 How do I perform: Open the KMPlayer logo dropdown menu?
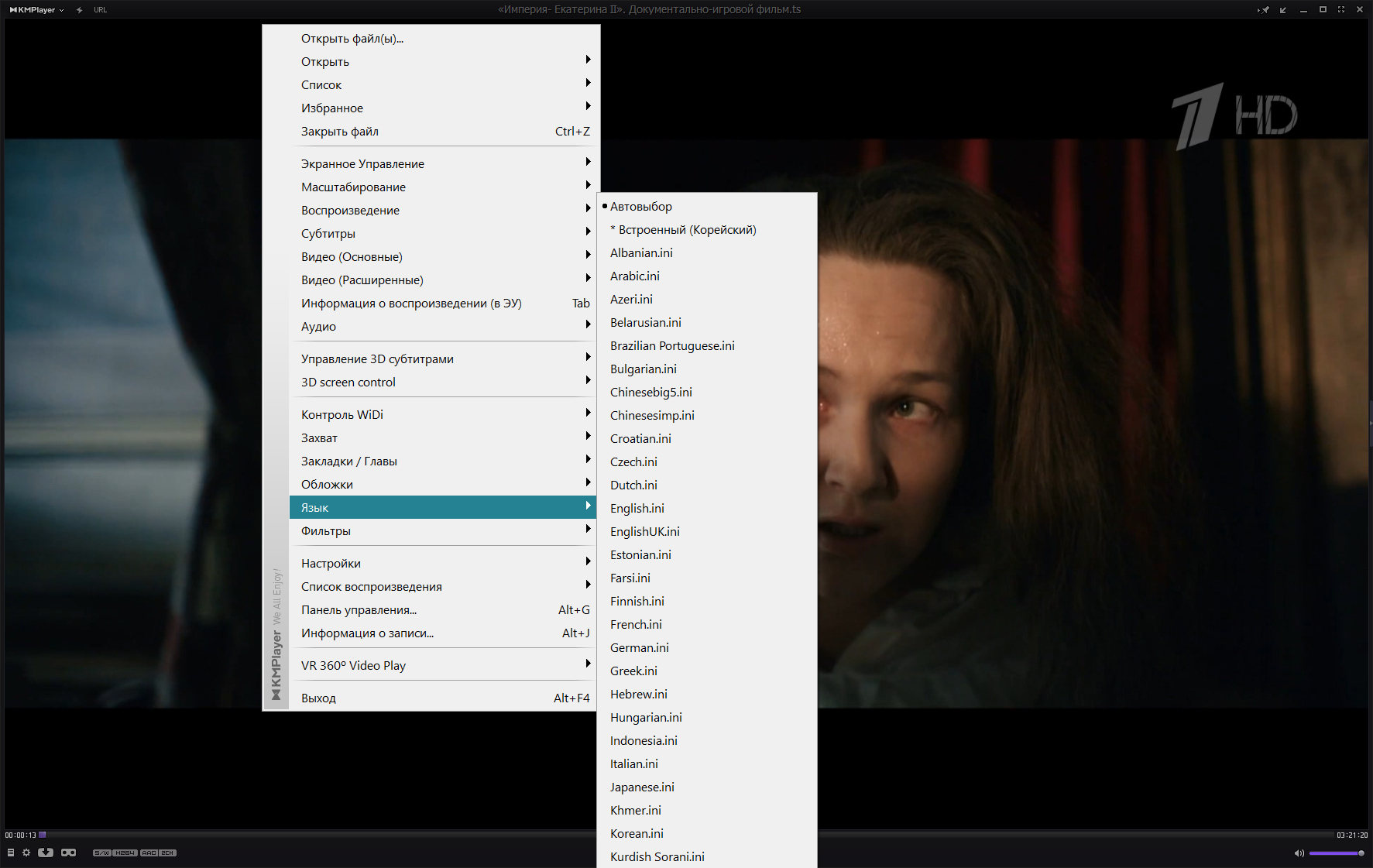pos(36,10)
